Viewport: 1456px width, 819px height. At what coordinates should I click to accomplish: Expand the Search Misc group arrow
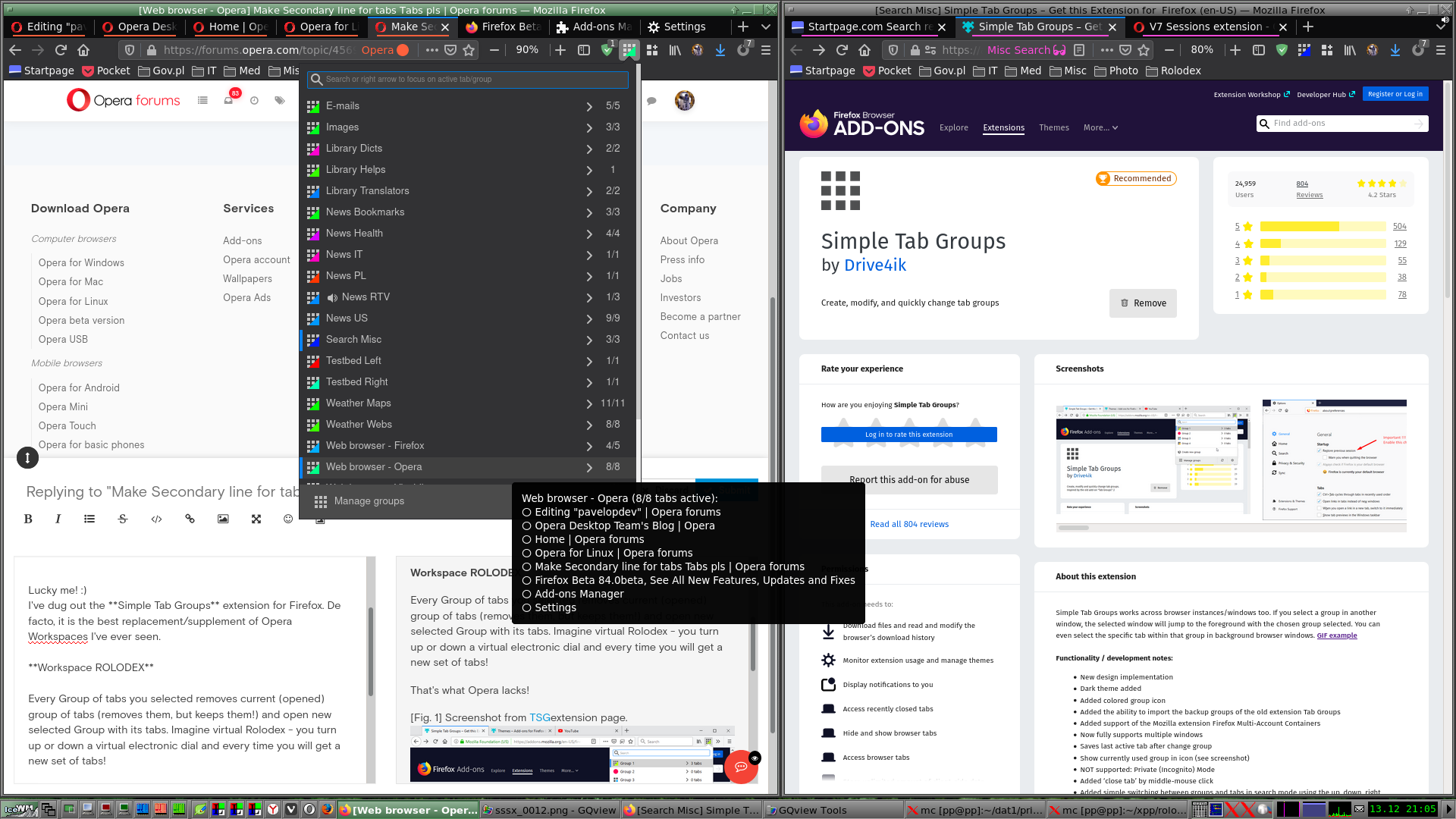click(x=589, y=340)
